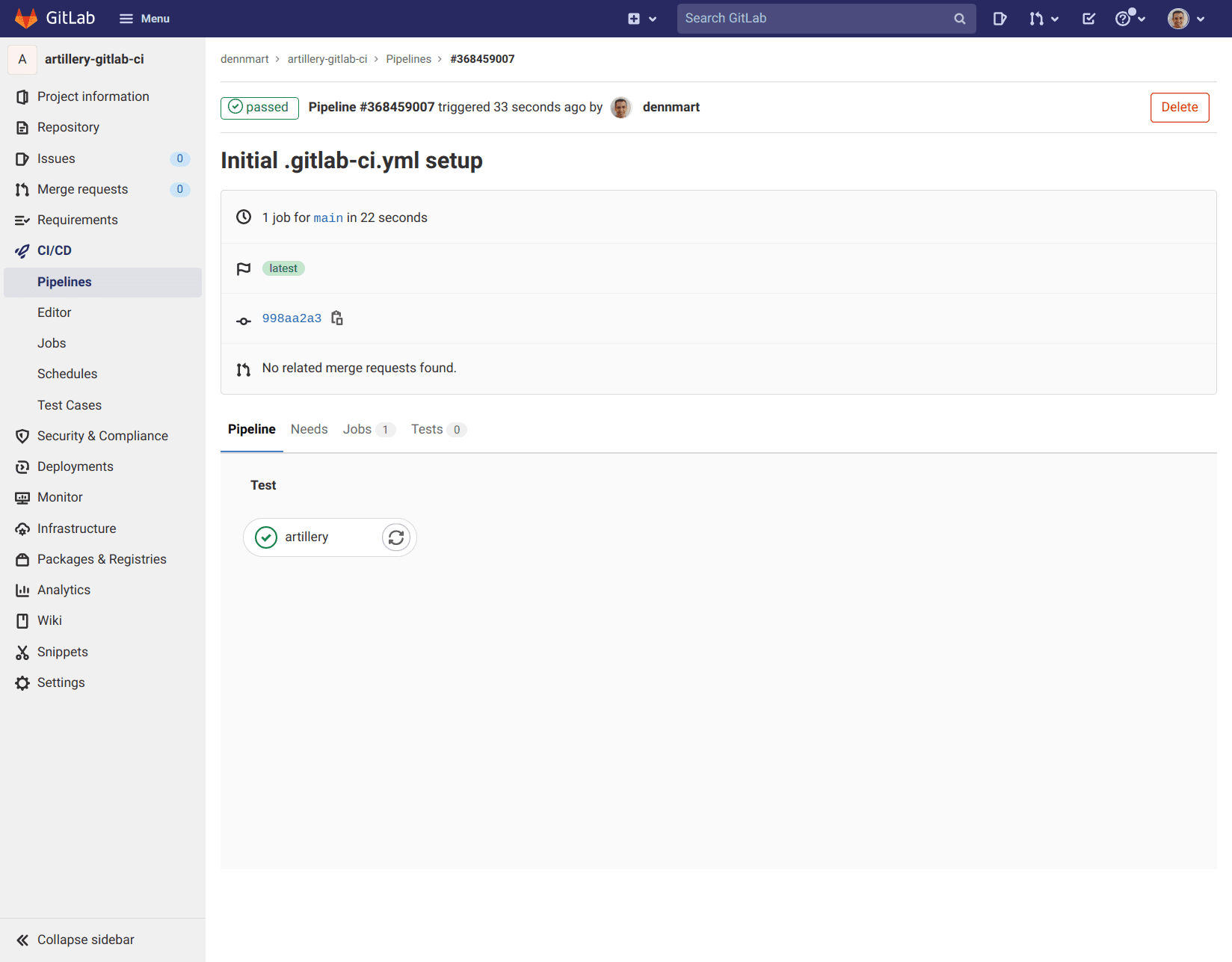Click the Delete button

pyautogui.click(x=1179, y=107)
